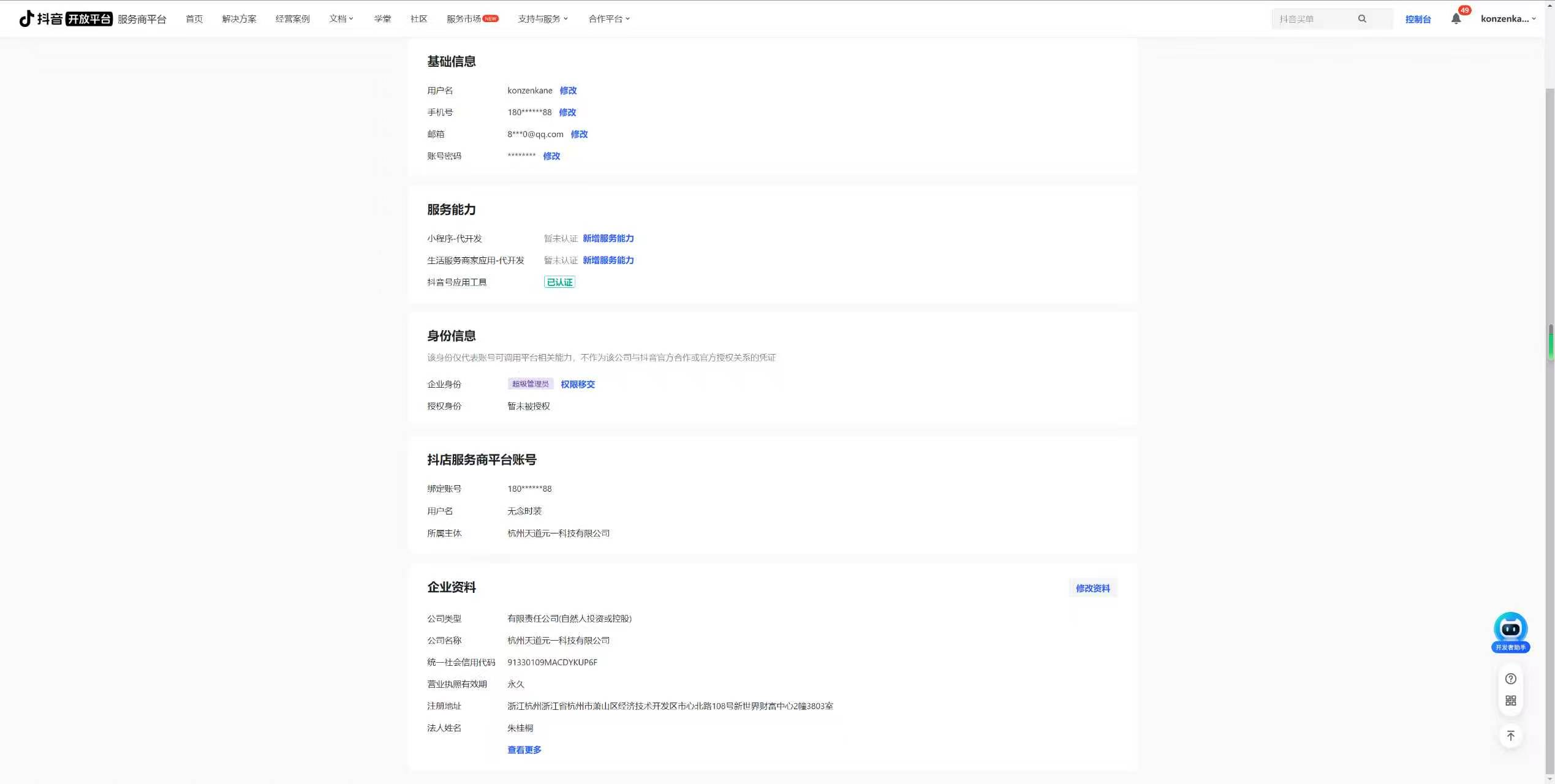1555x784 pixels.
Task: Click the 暂未被授权 text
Action: 528,406
